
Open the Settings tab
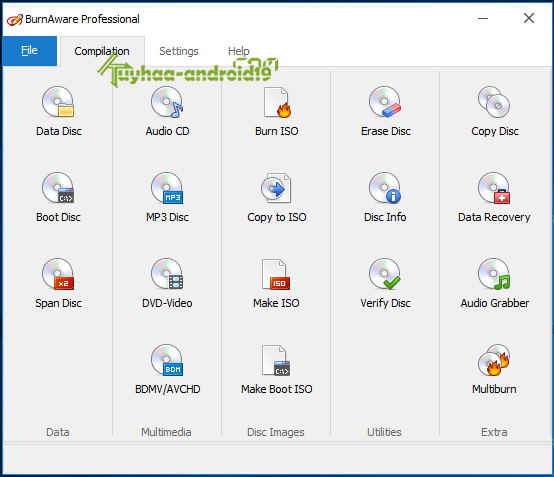pyautogui.click(x=179, y=51)
